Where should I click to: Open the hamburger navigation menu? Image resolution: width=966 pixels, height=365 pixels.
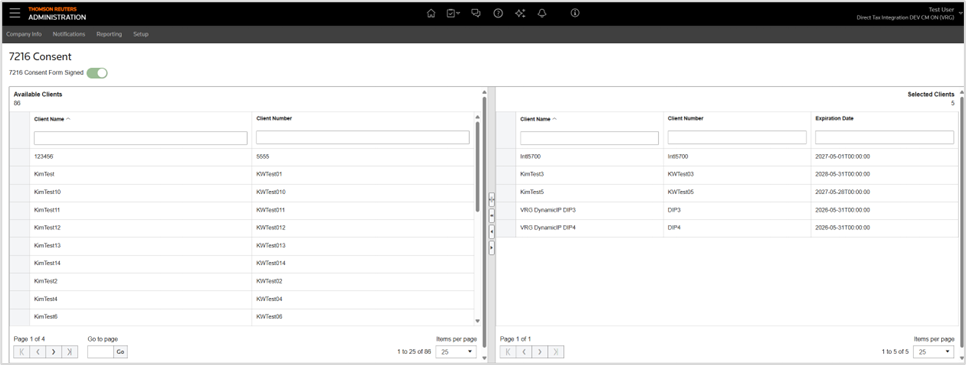pos(15,13)
